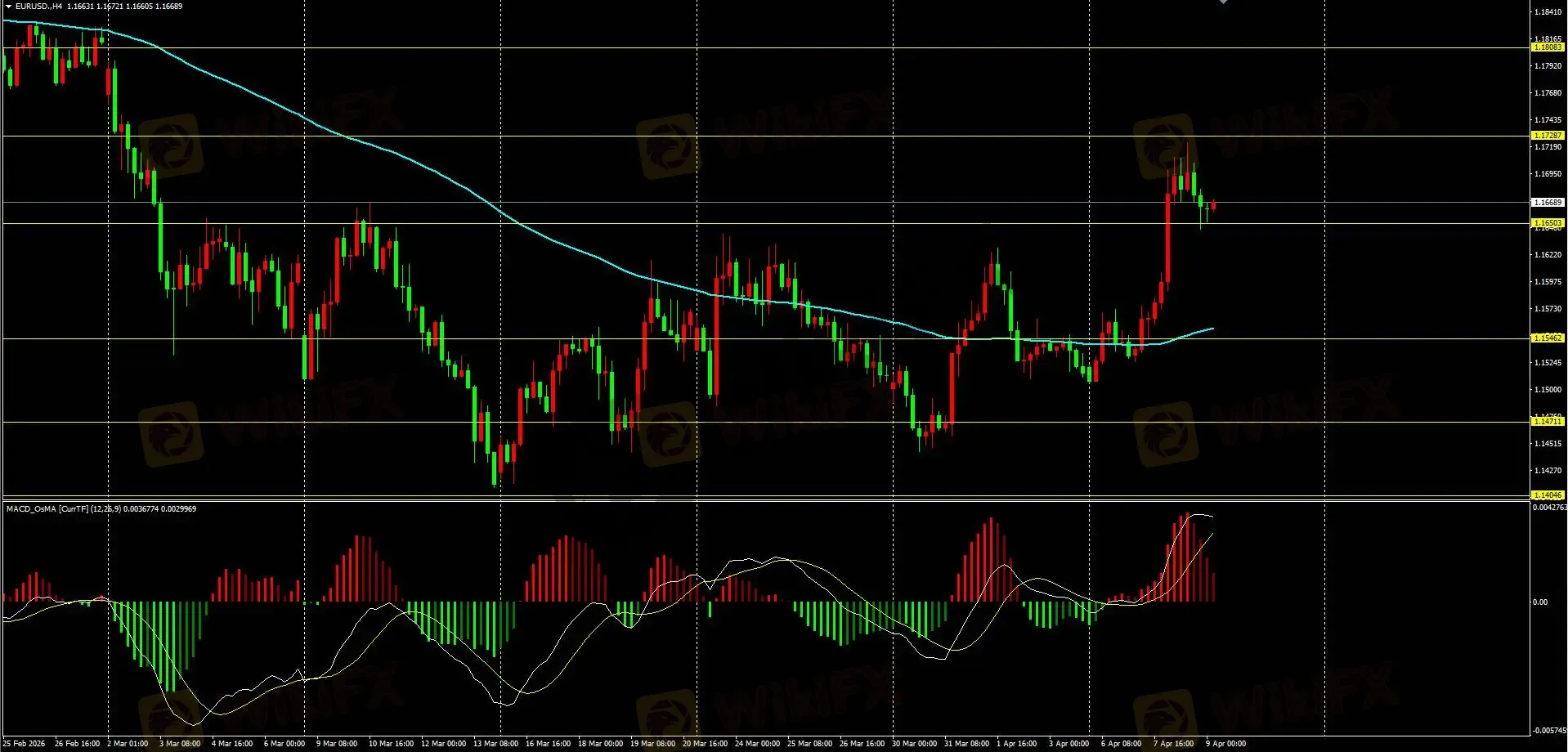Click the 1.17680 price scale value
Screen dimensions: 1568x752
(x=1548, y=93)
